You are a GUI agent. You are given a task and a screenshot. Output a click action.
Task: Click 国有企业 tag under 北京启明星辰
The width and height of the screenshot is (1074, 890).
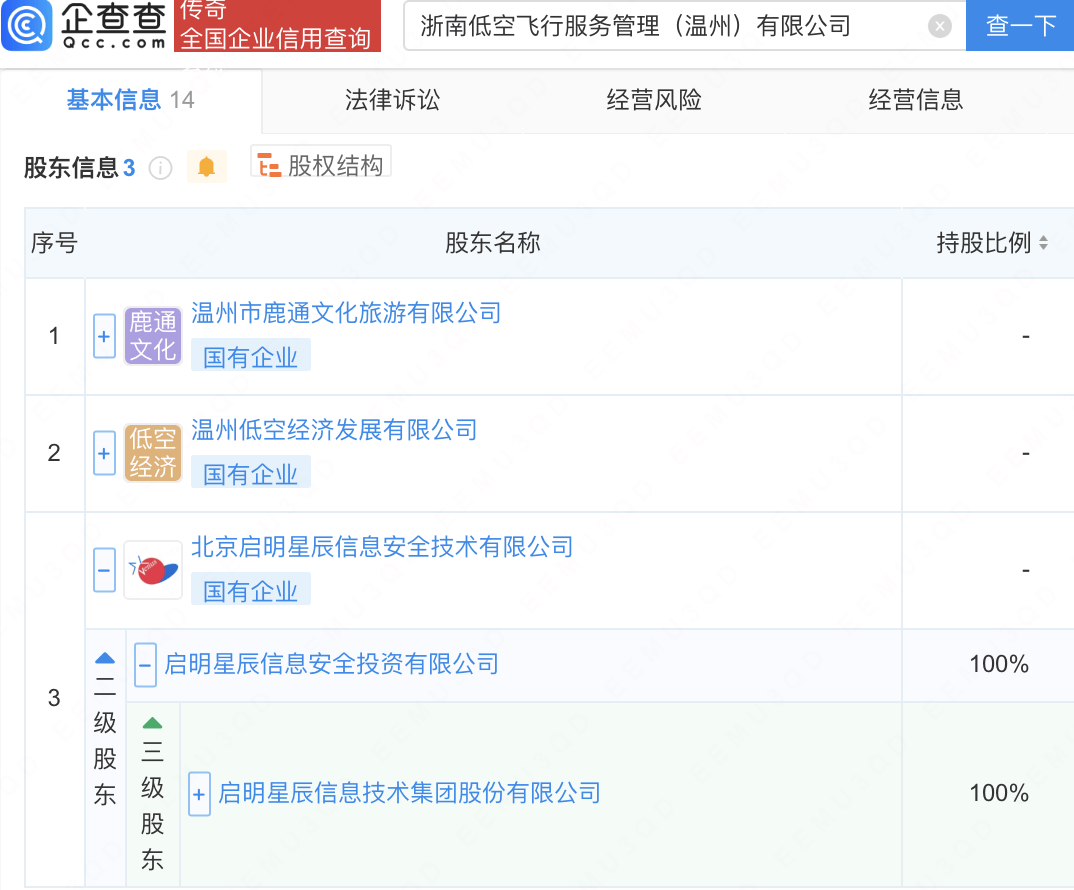pyautogui.click(x=251, y=591)
